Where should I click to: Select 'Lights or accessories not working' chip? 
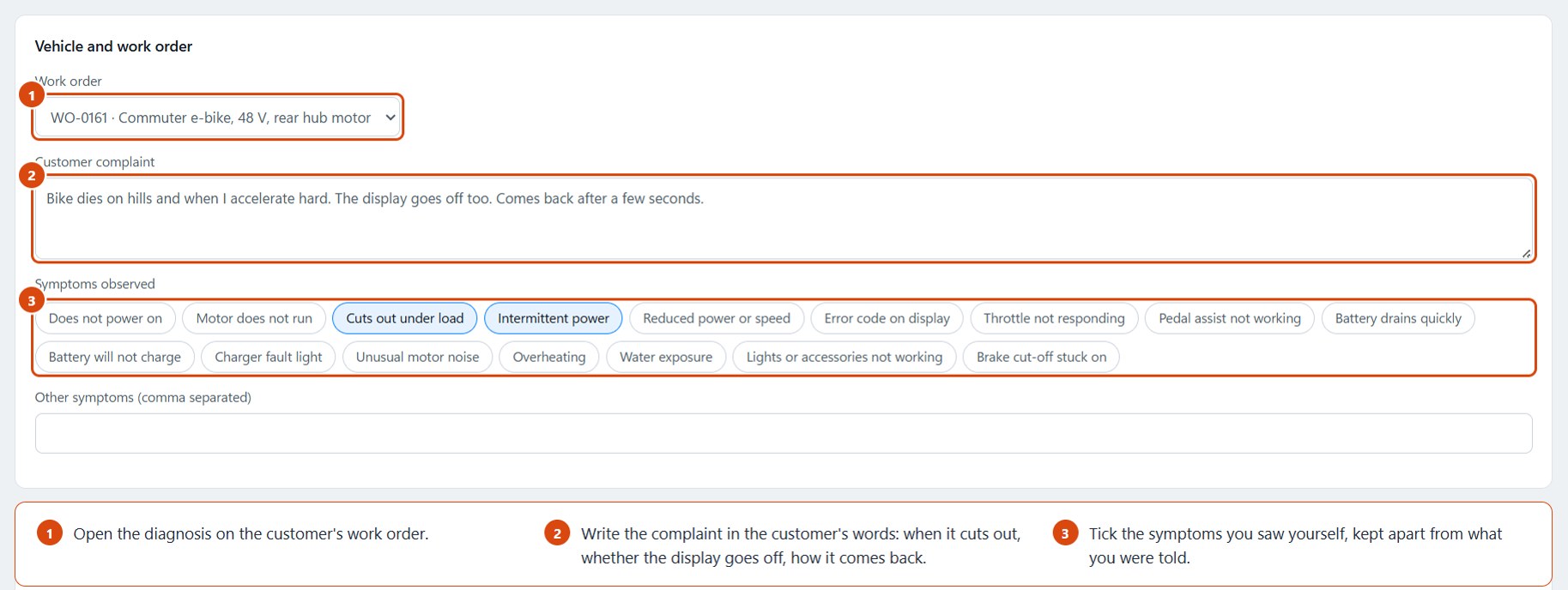coord(845,357)
